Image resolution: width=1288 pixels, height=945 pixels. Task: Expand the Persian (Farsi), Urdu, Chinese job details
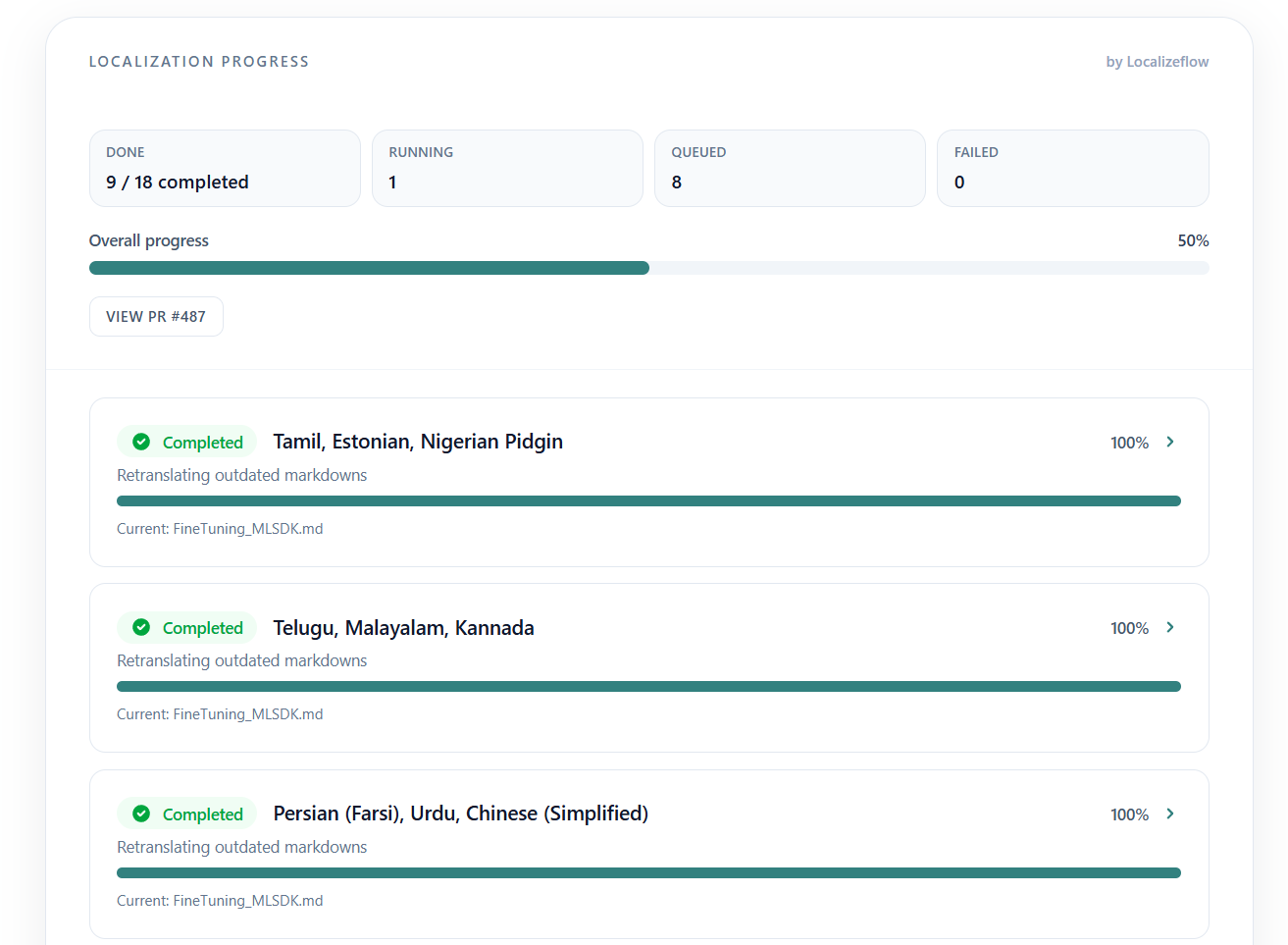[x=1169, y=814]
